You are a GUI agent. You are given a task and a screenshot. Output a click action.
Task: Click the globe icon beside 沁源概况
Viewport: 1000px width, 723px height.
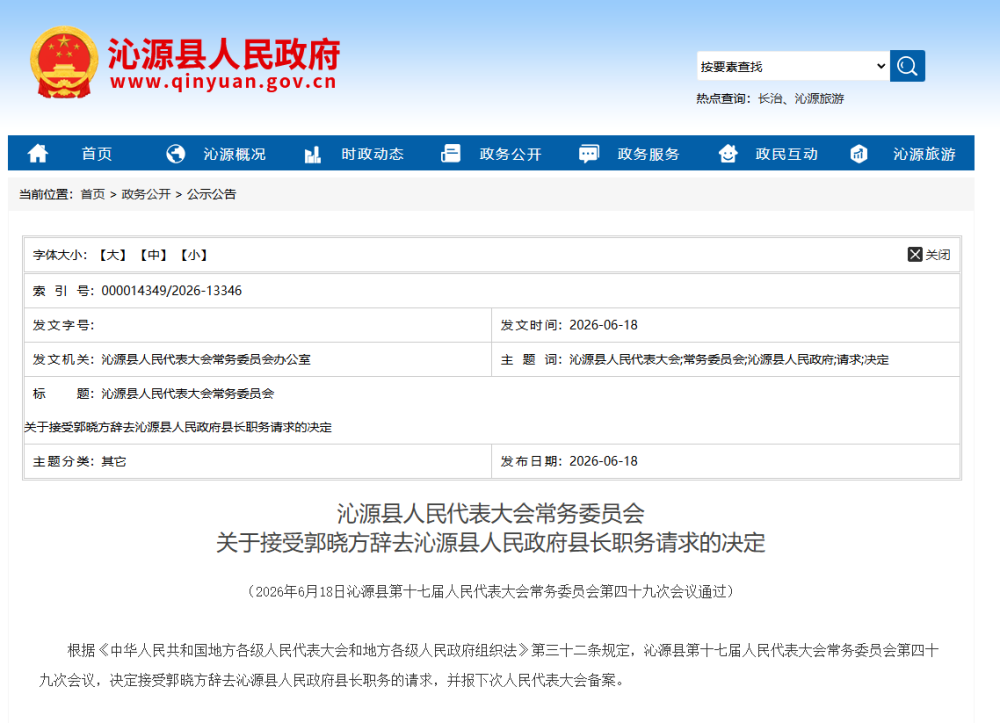[x=175, y=154]
